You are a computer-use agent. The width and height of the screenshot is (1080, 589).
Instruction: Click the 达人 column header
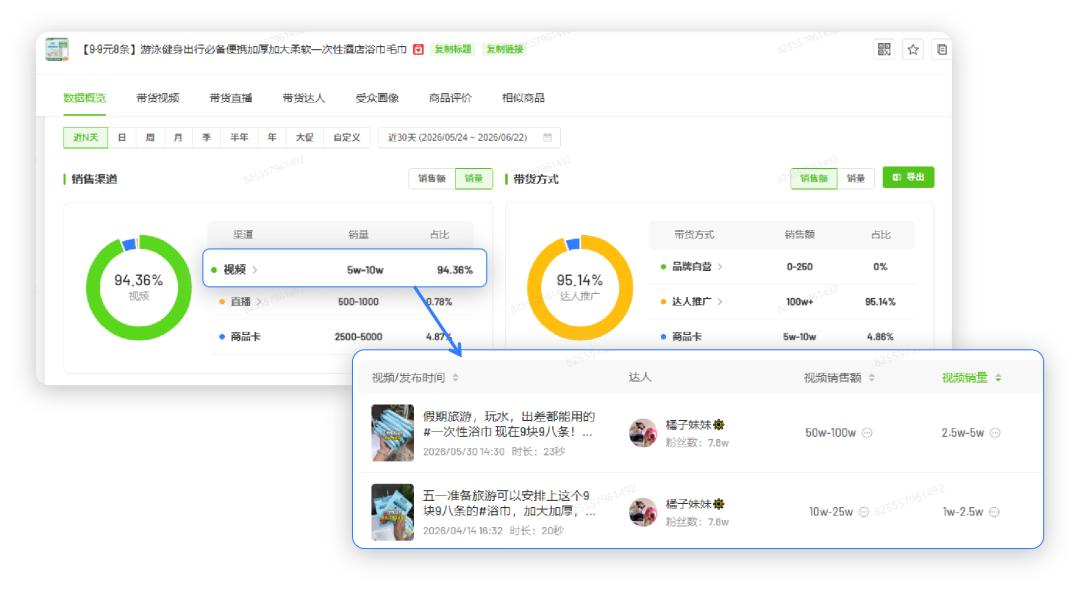click(639, 378)
